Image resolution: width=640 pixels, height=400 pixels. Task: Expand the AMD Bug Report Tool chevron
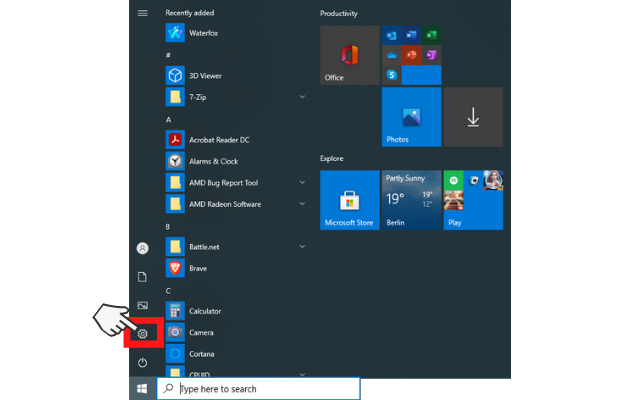tap(302, 183)
